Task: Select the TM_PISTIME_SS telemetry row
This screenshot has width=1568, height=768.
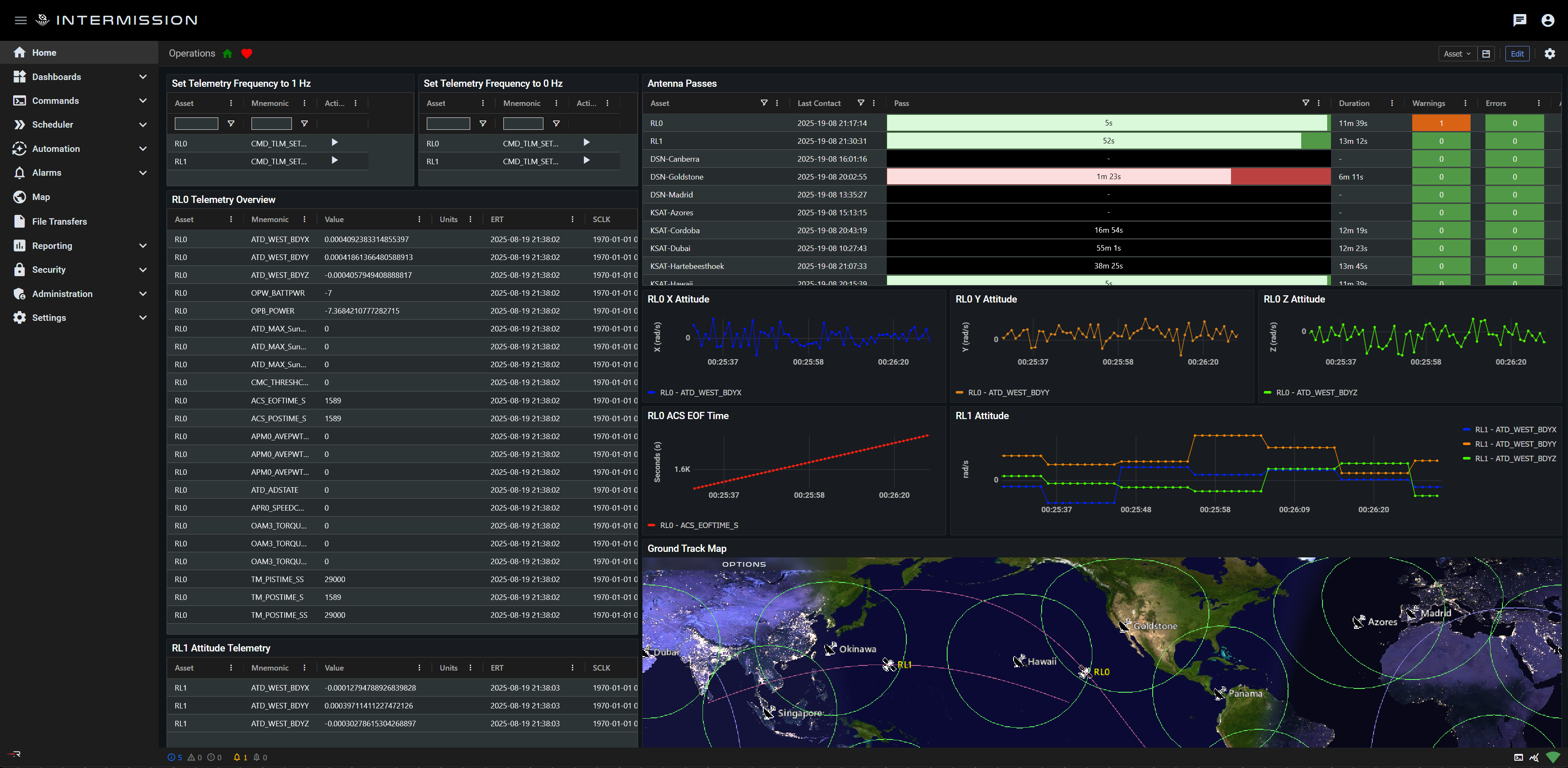Action: pyautogui.click(x=403, y=580)
